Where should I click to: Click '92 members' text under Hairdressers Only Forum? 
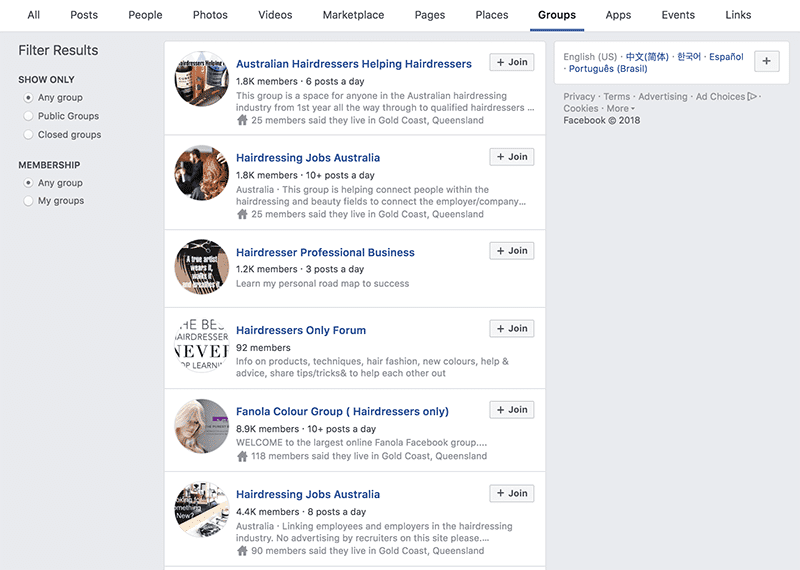coord(263,348)
